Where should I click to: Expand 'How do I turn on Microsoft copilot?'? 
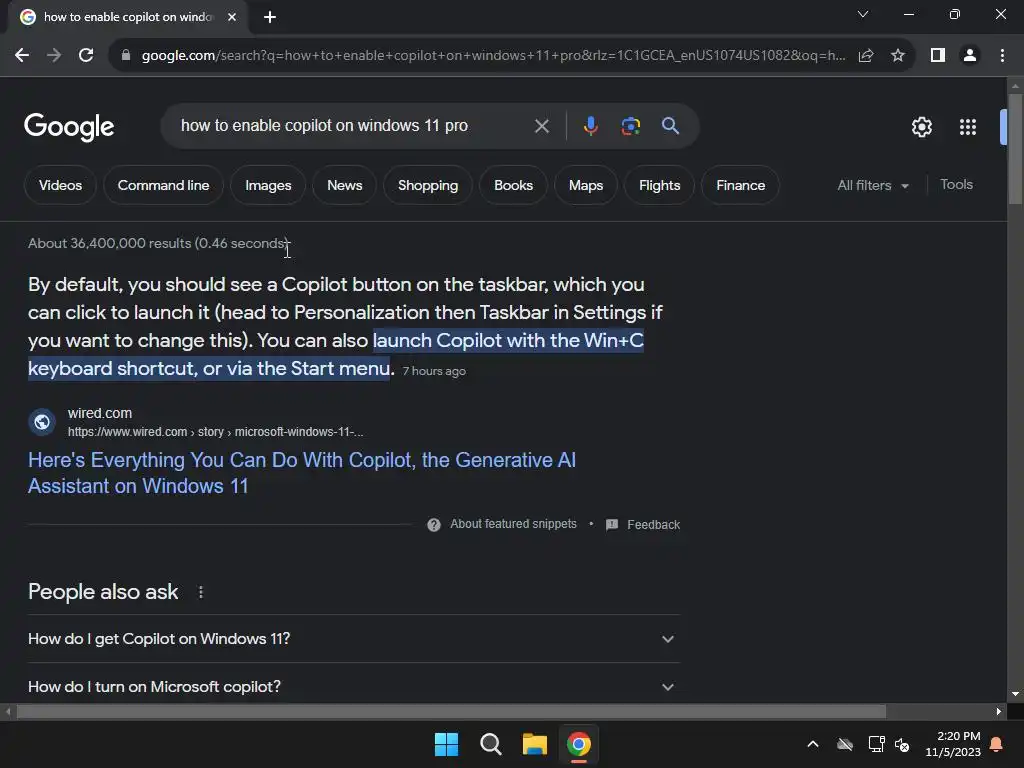[x=353, y=686]
